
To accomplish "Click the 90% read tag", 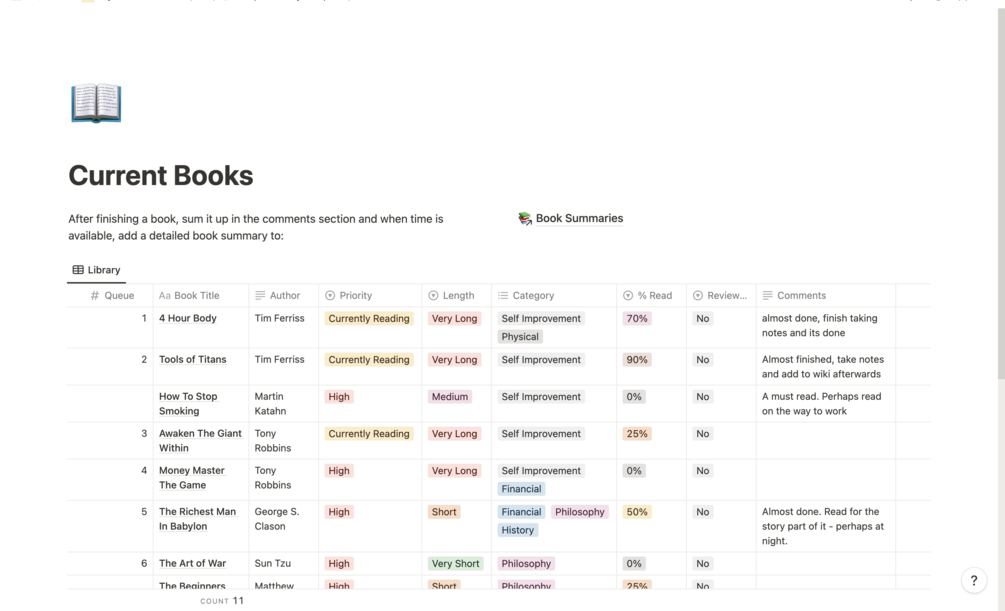I will click(636, 360).
